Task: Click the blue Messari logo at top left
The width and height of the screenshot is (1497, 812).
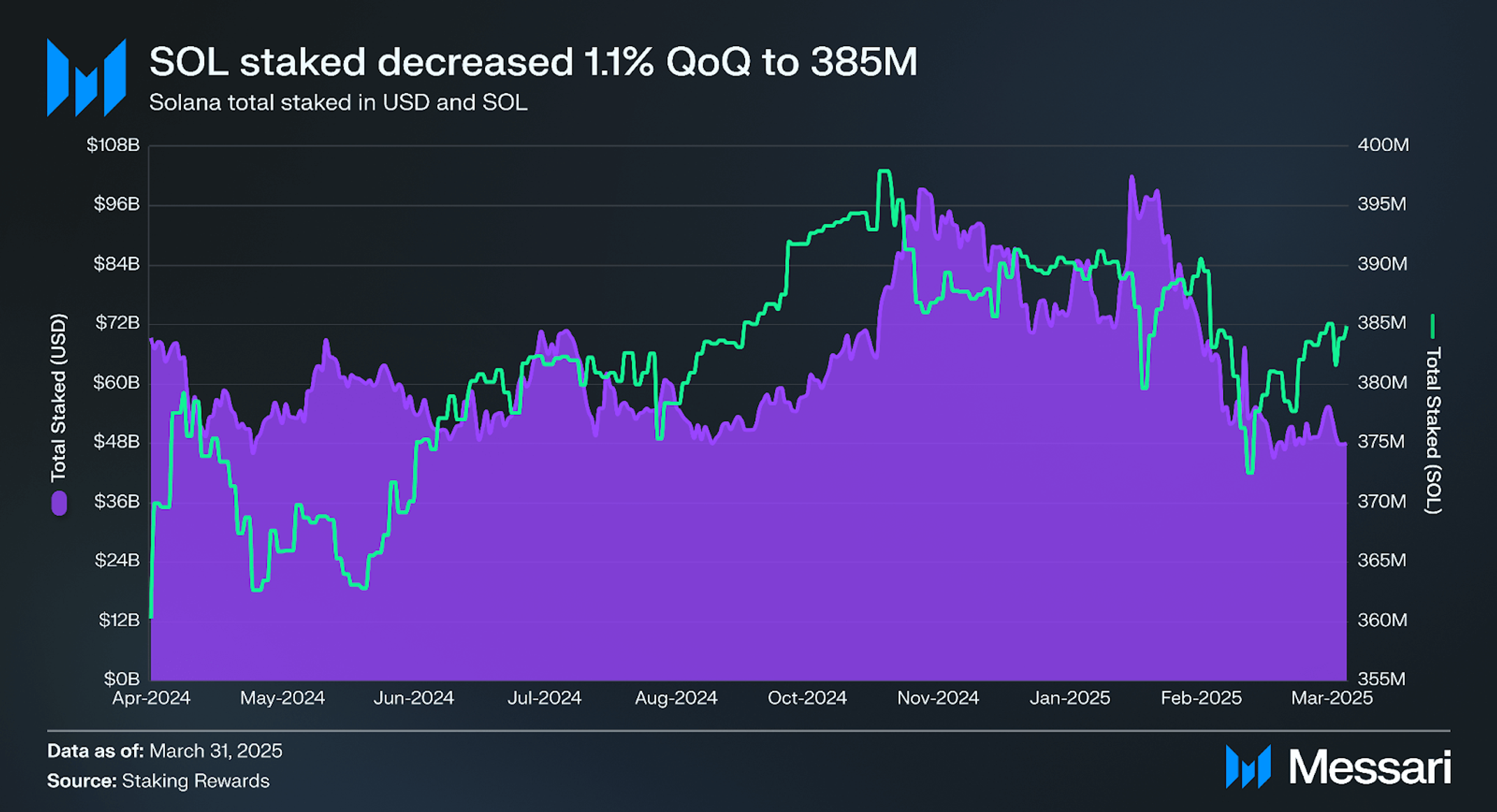Action: 87,77
